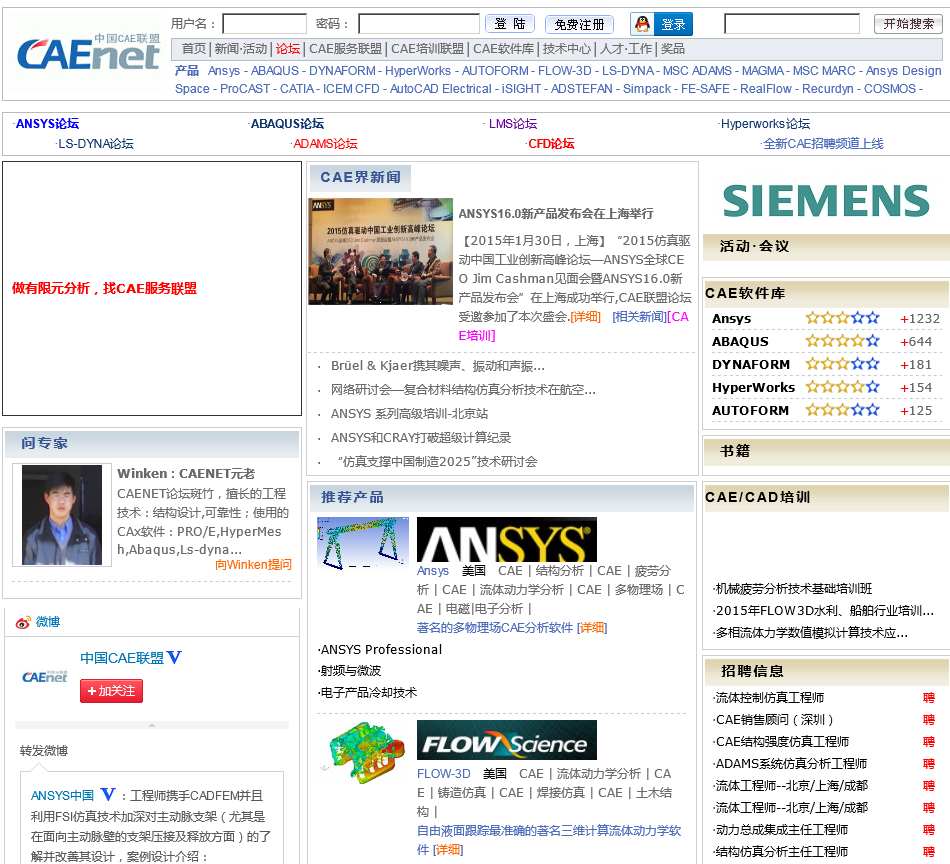Click the star rating for AUTOFORM
950x864 pixels.
842,410
